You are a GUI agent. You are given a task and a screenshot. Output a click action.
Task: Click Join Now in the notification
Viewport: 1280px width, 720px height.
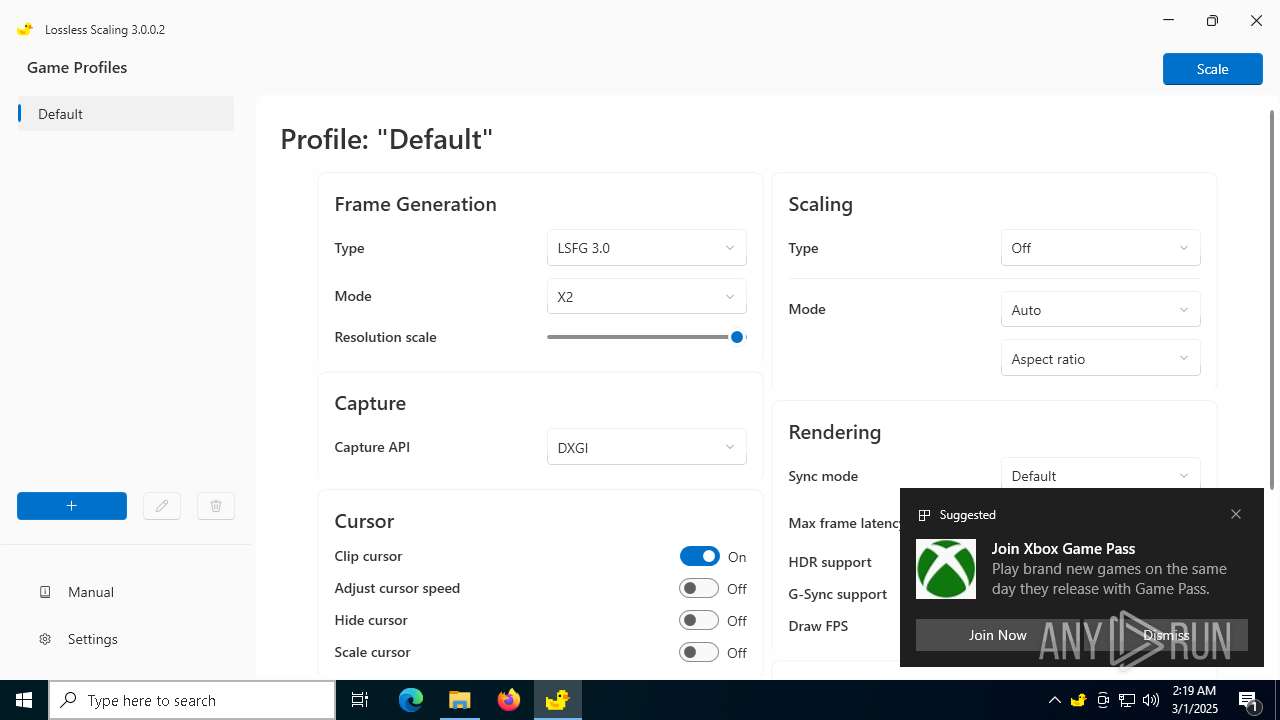click(x=997, y=635)
